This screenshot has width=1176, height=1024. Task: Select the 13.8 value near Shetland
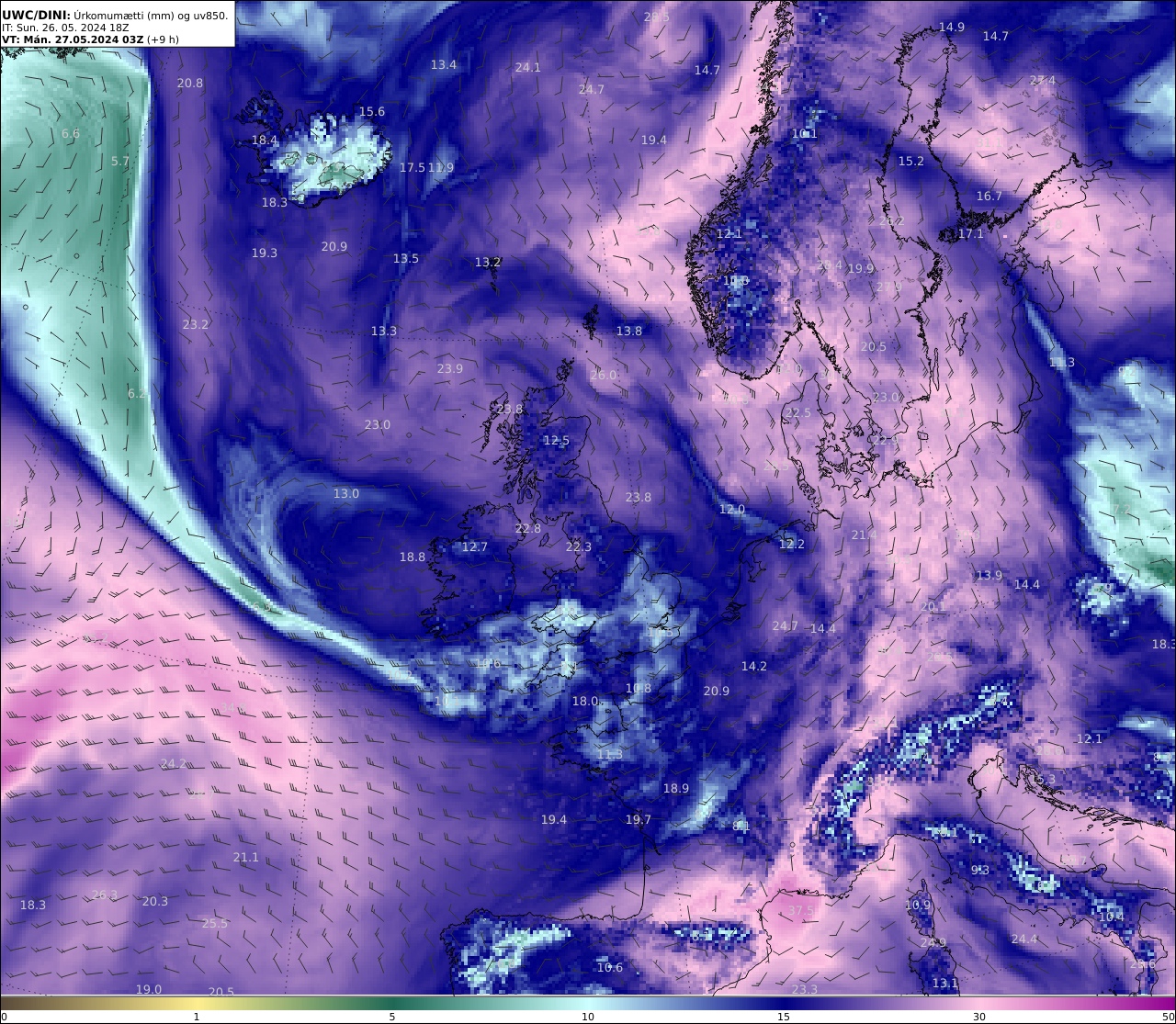[629, 332]
